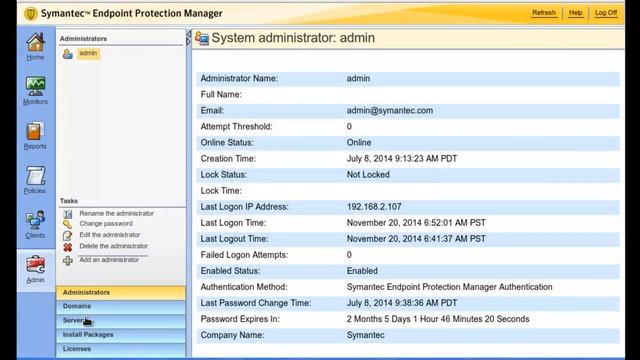Open the Clients section icon
This screenshot has width=640, height=360.
[x=36, y=220]
